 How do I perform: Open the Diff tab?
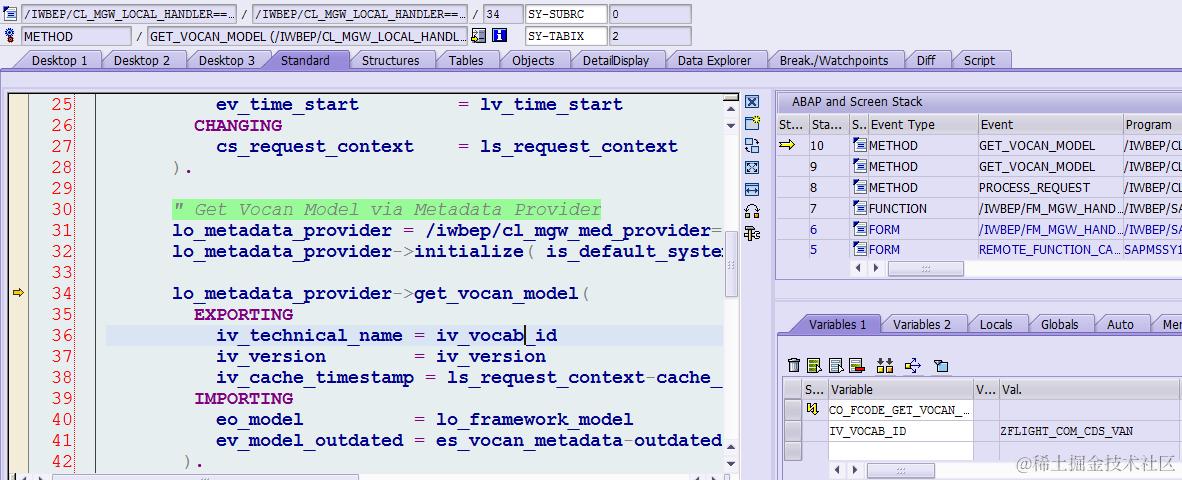926,60
